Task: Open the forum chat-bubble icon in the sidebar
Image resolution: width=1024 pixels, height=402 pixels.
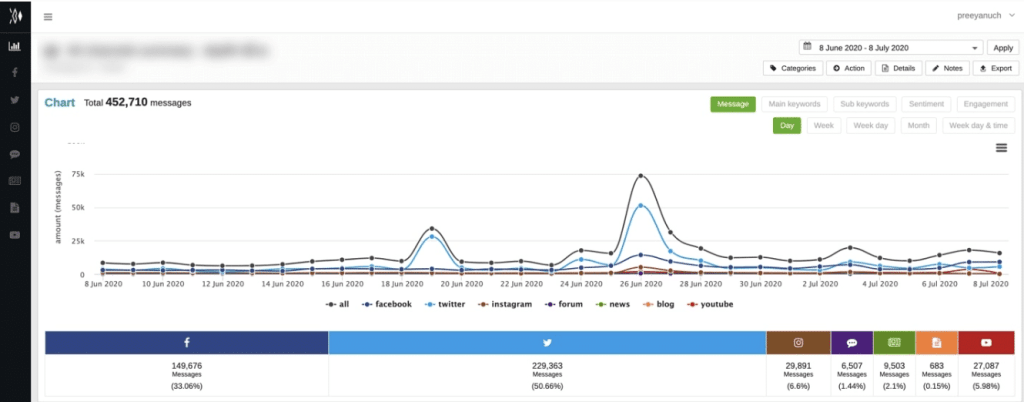Action: tap(15, 154)
